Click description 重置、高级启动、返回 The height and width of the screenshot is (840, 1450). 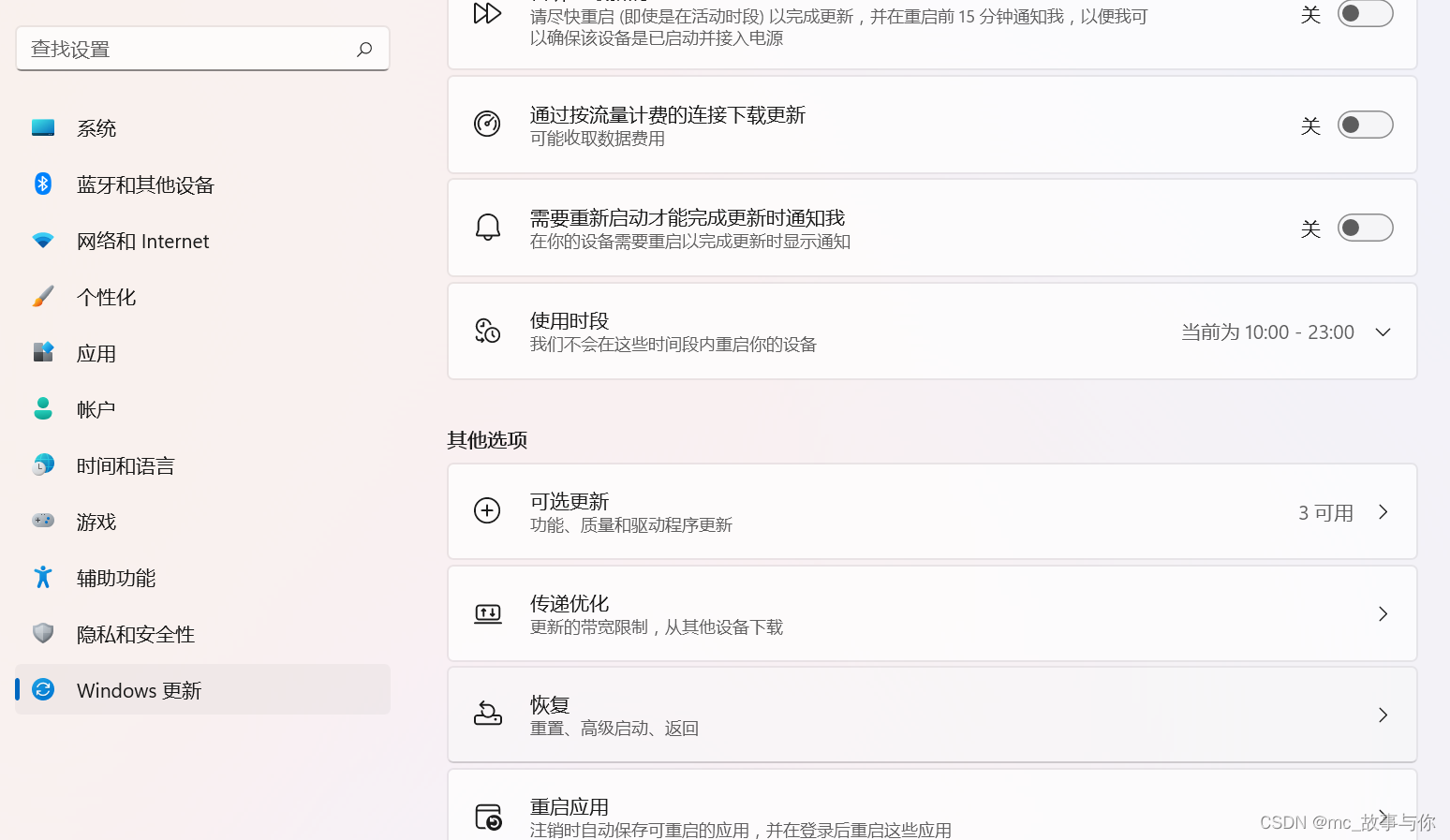click(614, 728)
